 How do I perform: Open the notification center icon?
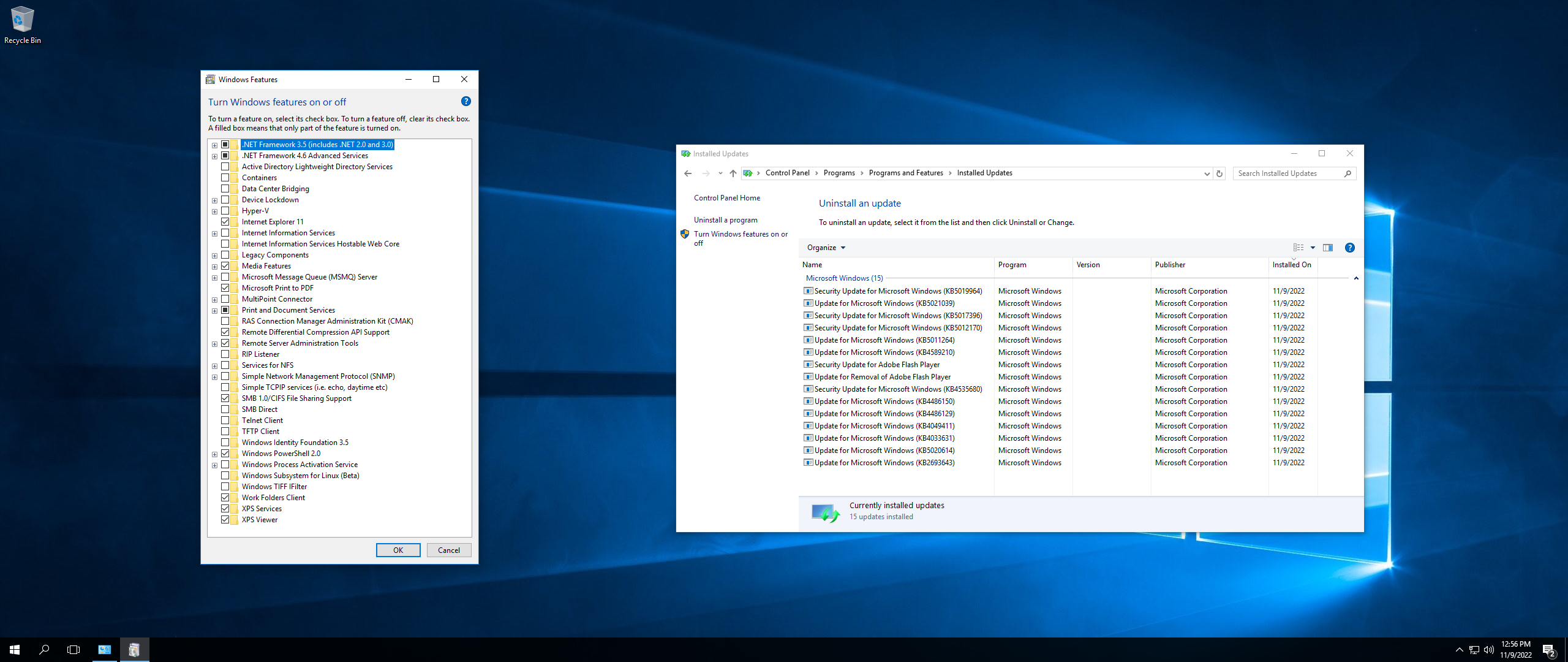coord(1549,650)
